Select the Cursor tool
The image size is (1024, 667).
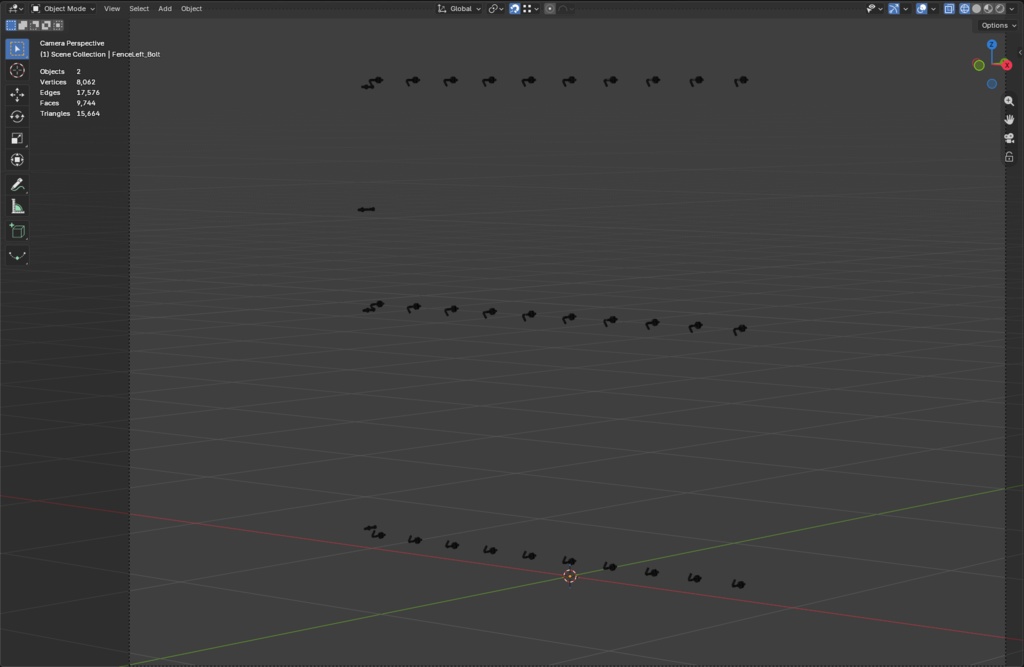click(17, 71)
